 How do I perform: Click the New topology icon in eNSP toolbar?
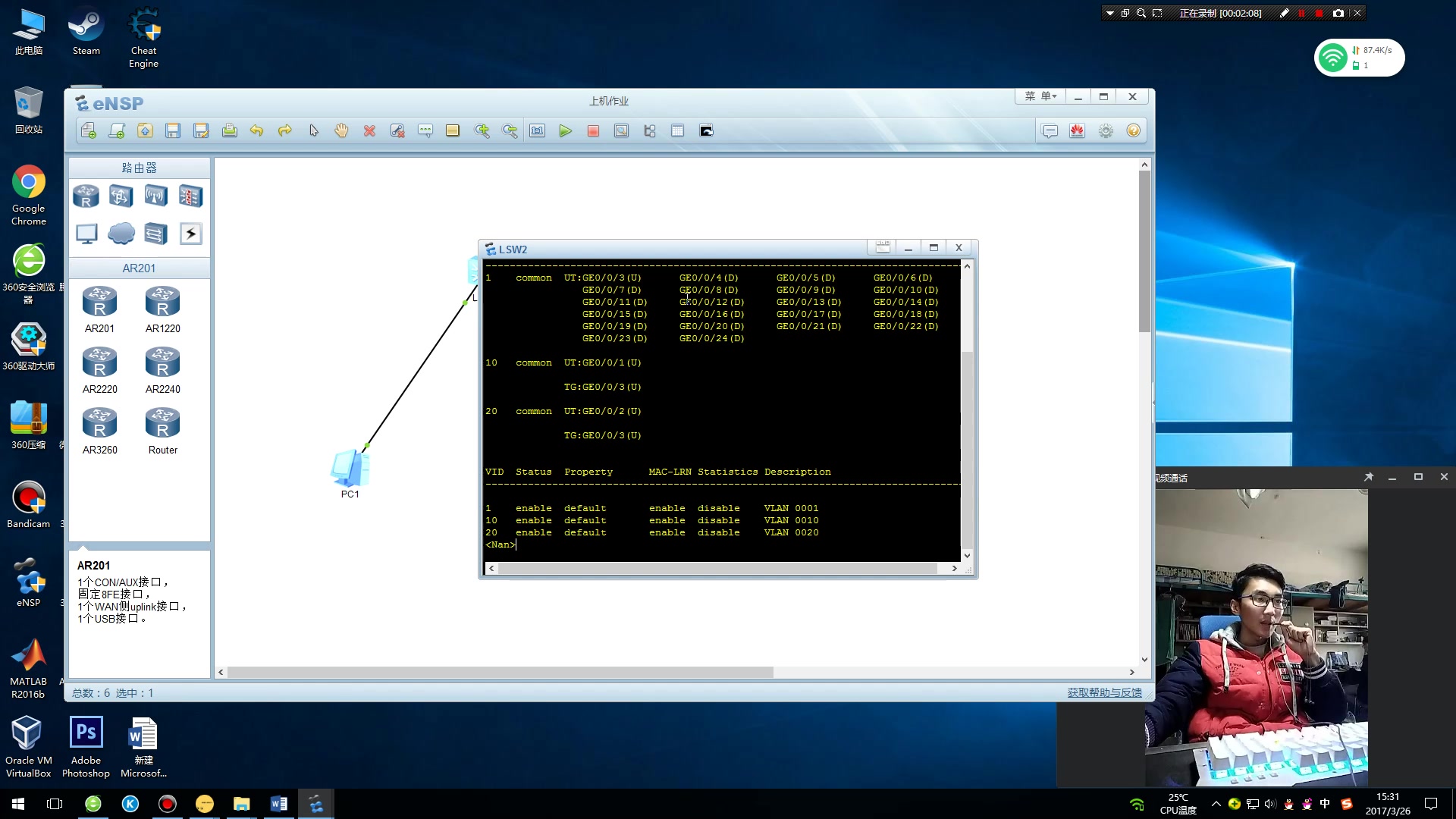point(89,130)
